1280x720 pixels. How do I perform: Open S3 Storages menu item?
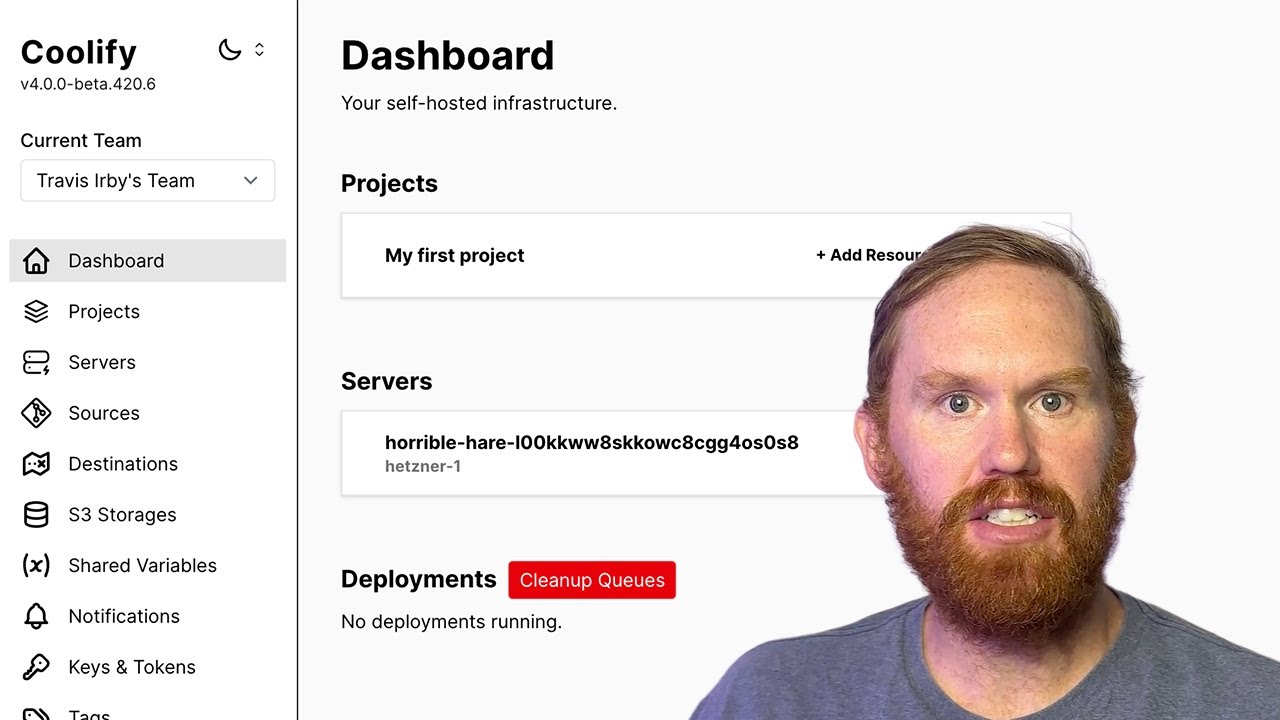tap(148, 515)
